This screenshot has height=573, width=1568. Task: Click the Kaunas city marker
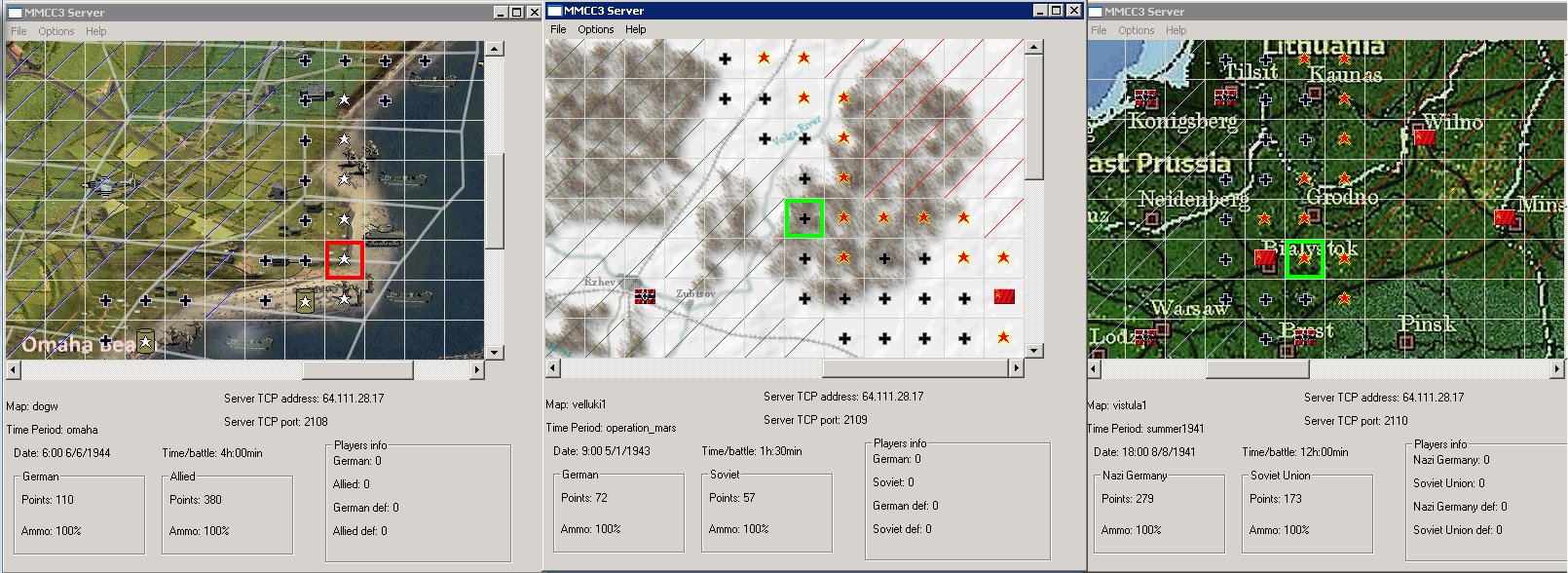(x=1315, y=93)
